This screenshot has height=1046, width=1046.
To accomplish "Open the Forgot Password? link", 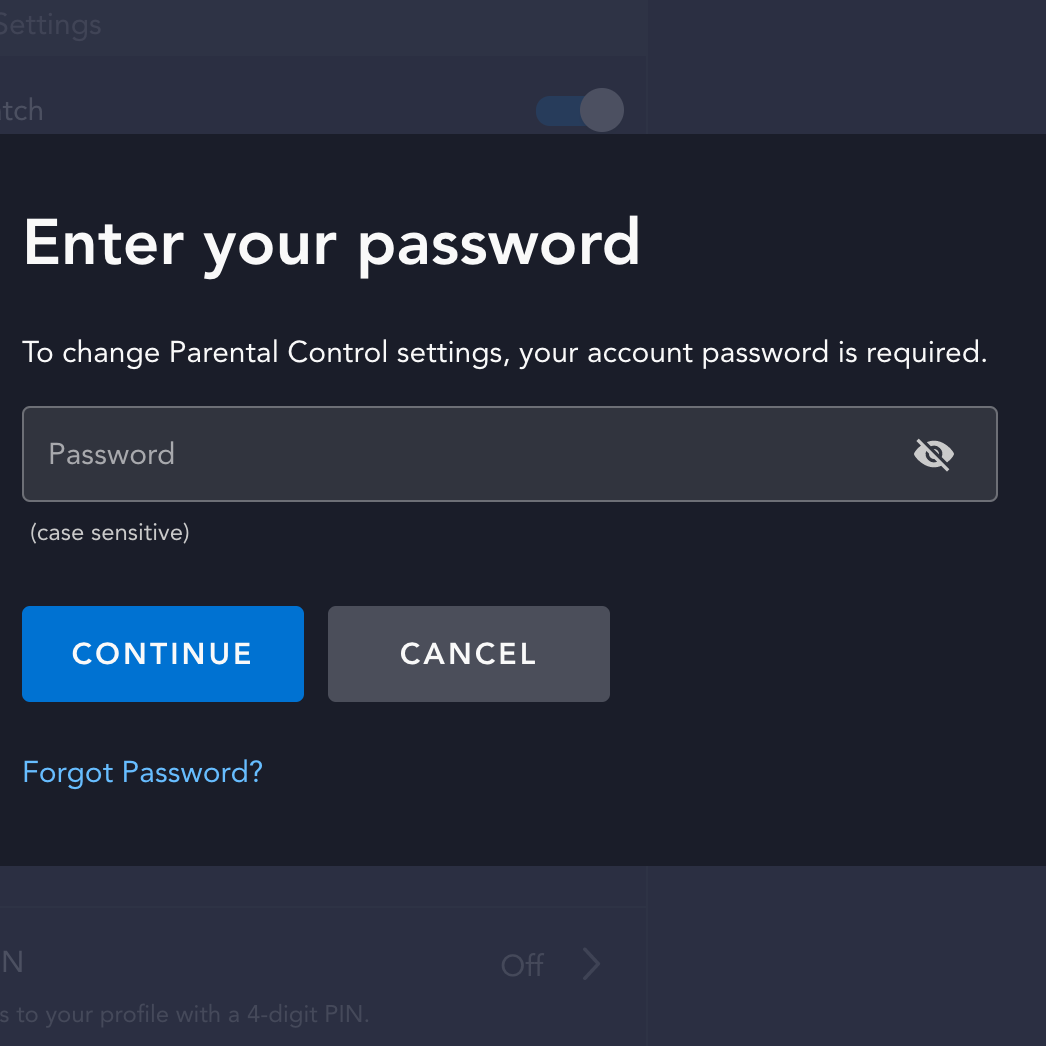I will (142, 772).
